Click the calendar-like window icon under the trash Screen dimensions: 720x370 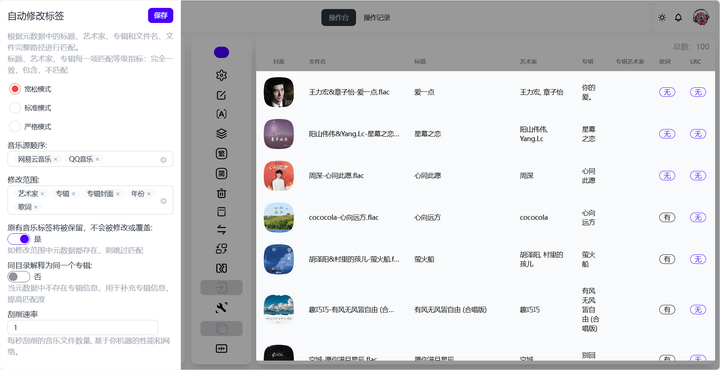221,212
